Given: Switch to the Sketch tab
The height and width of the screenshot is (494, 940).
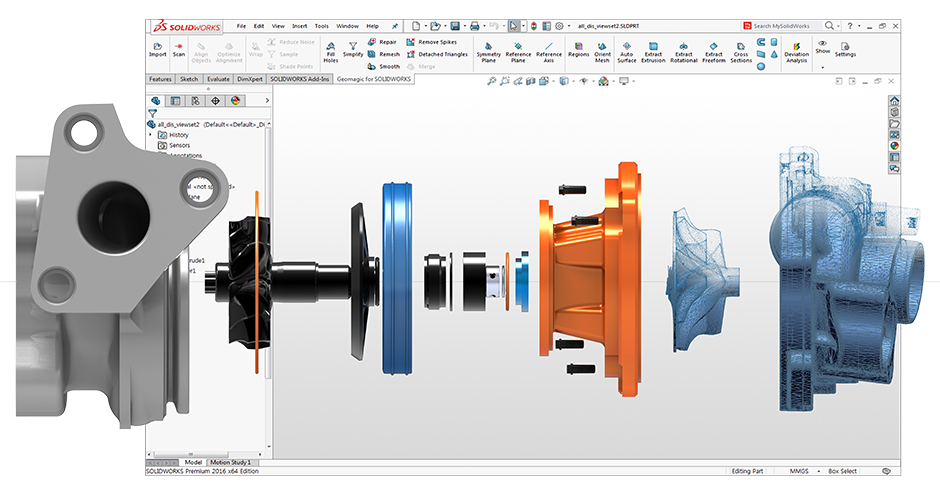Looking at the screenshot, I should click(x=189, y=79).
